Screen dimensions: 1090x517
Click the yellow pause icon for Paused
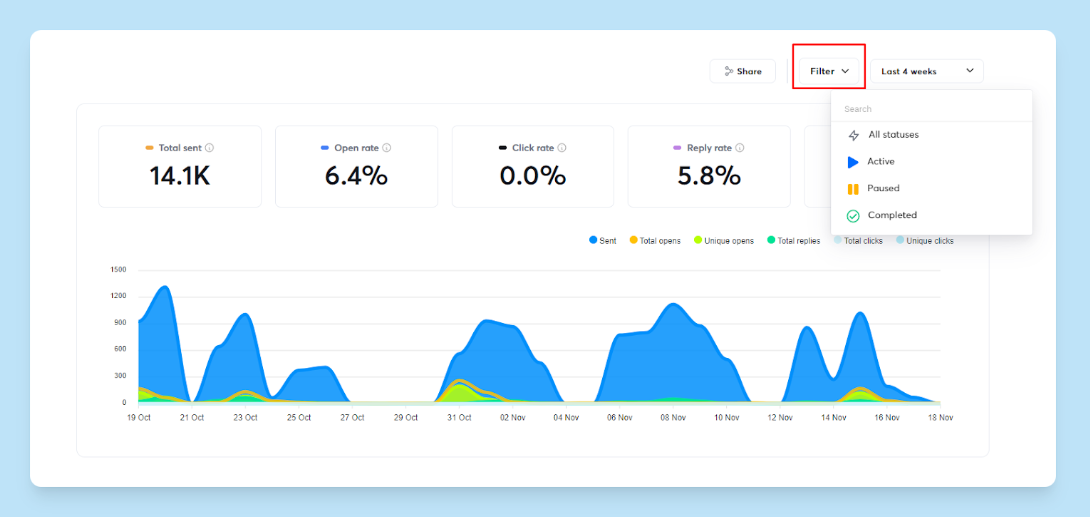(x=853, y=189)
